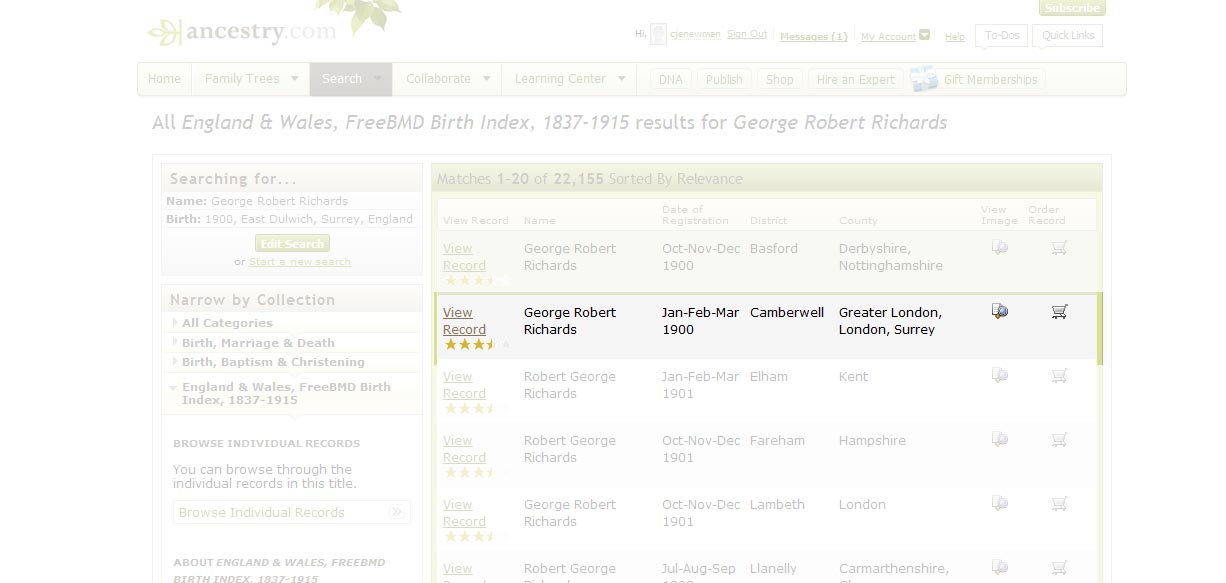Click the Sign Out link
This screenshot has height=583, width=1226.
point(747,34)
